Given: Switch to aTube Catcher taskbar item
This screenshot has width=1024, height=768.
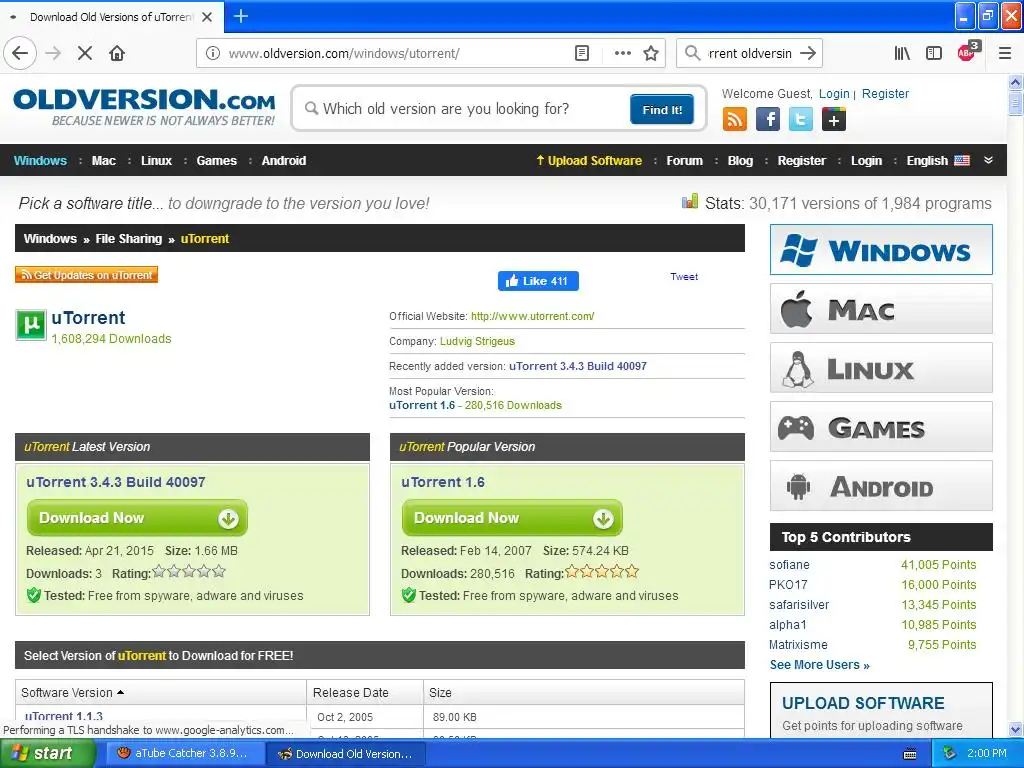Looking at the screenshot, I should pyautogui.click(x=184, y=754).
